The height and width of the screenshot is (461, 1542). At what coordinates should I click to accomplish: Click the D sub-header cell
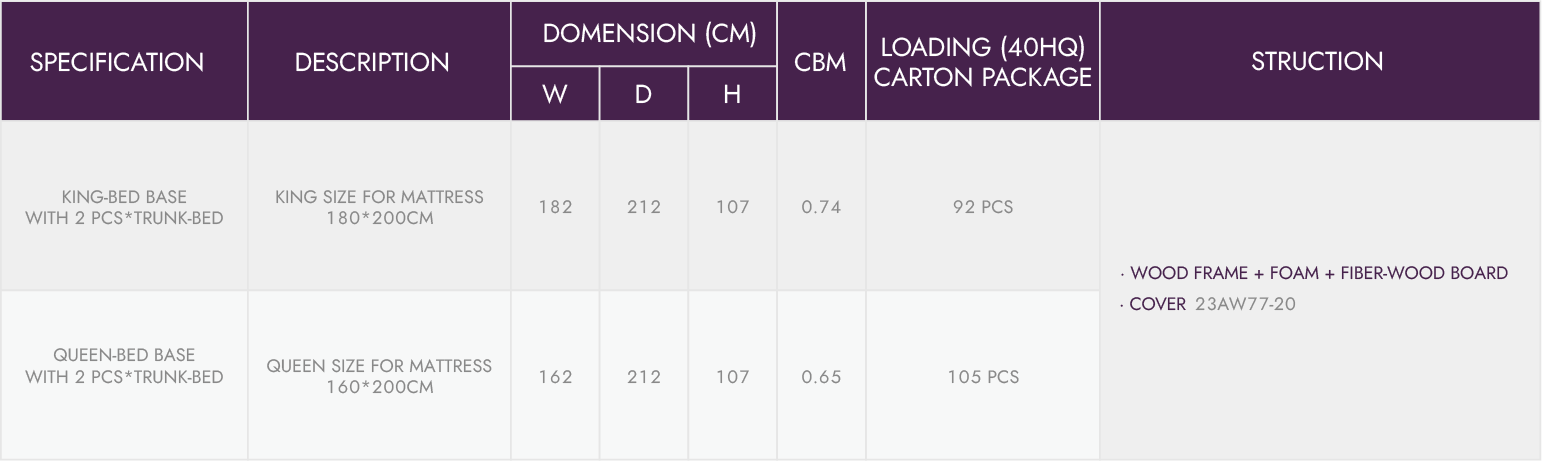tap(643, 95)
